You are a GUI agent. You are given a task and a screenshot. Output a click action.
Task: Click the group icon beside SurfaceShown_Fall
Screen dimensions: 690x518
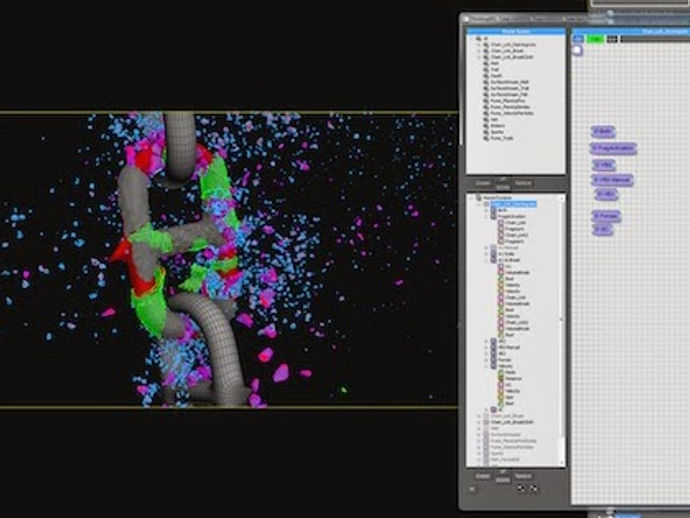pos(486,94)
